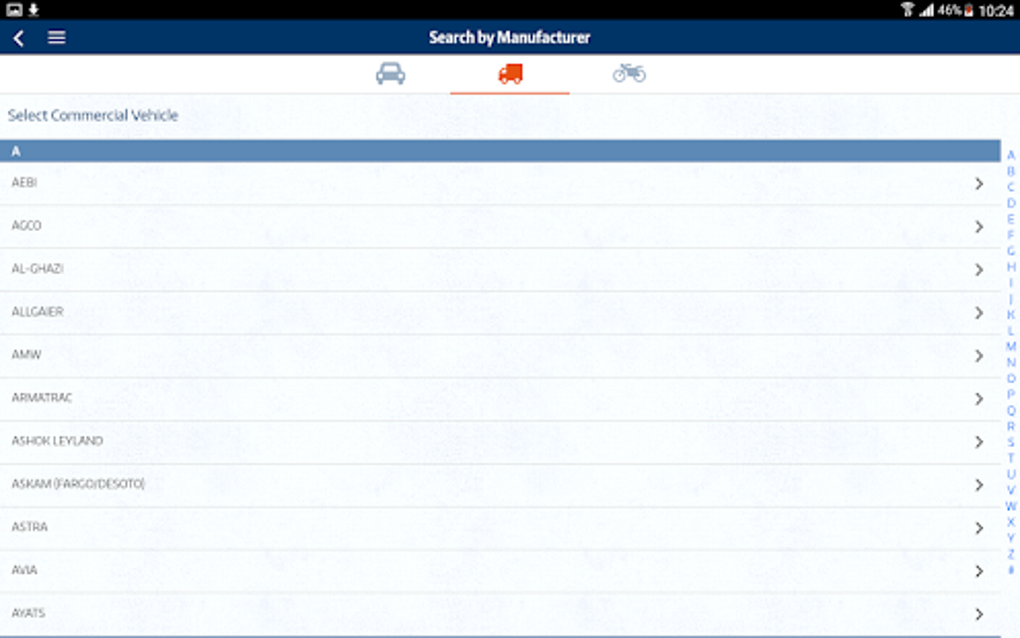This screenshot has width=1020, height=638.
Task: Select the AYATS manufacturer name
Action: tap(28, 613)
